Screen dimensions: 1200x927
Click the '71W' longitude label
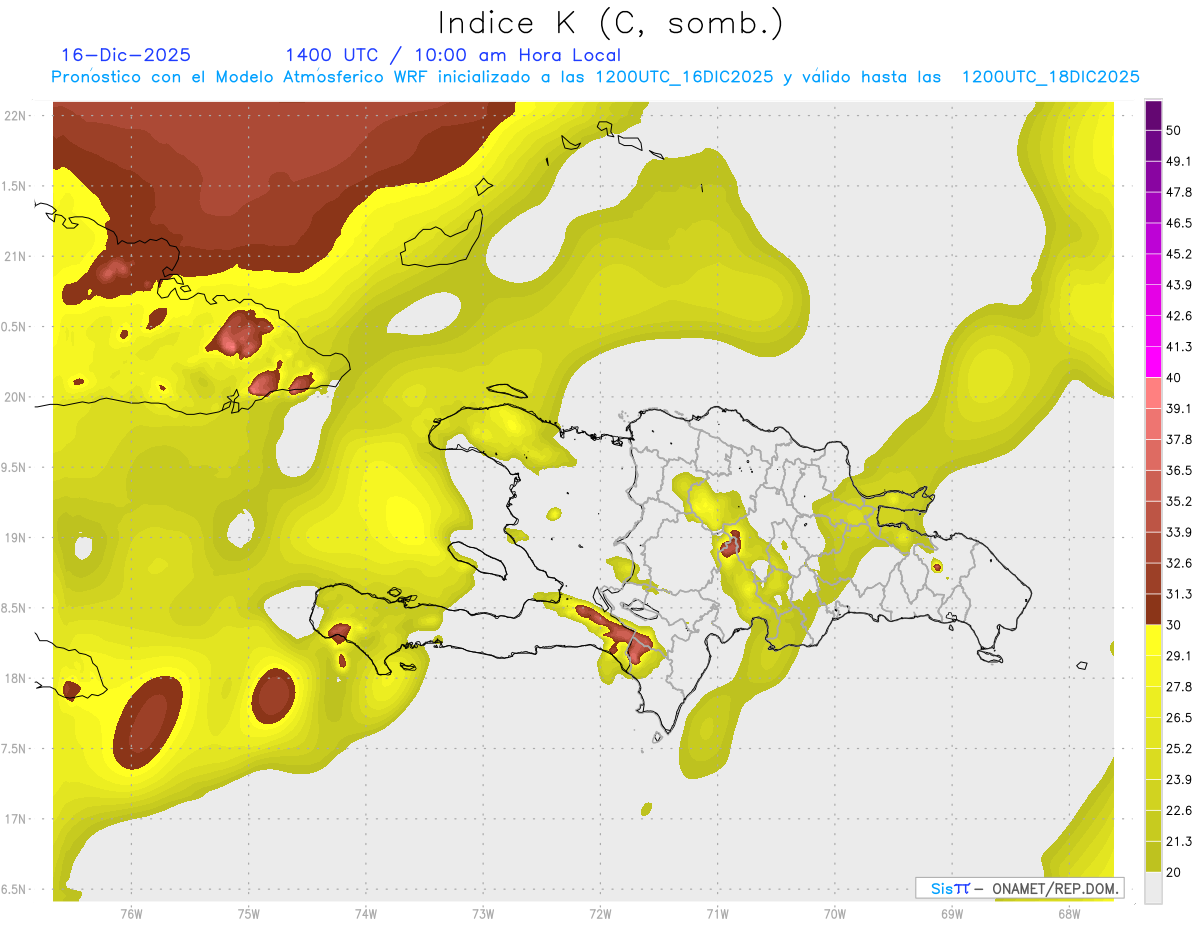tap(717, 914)
